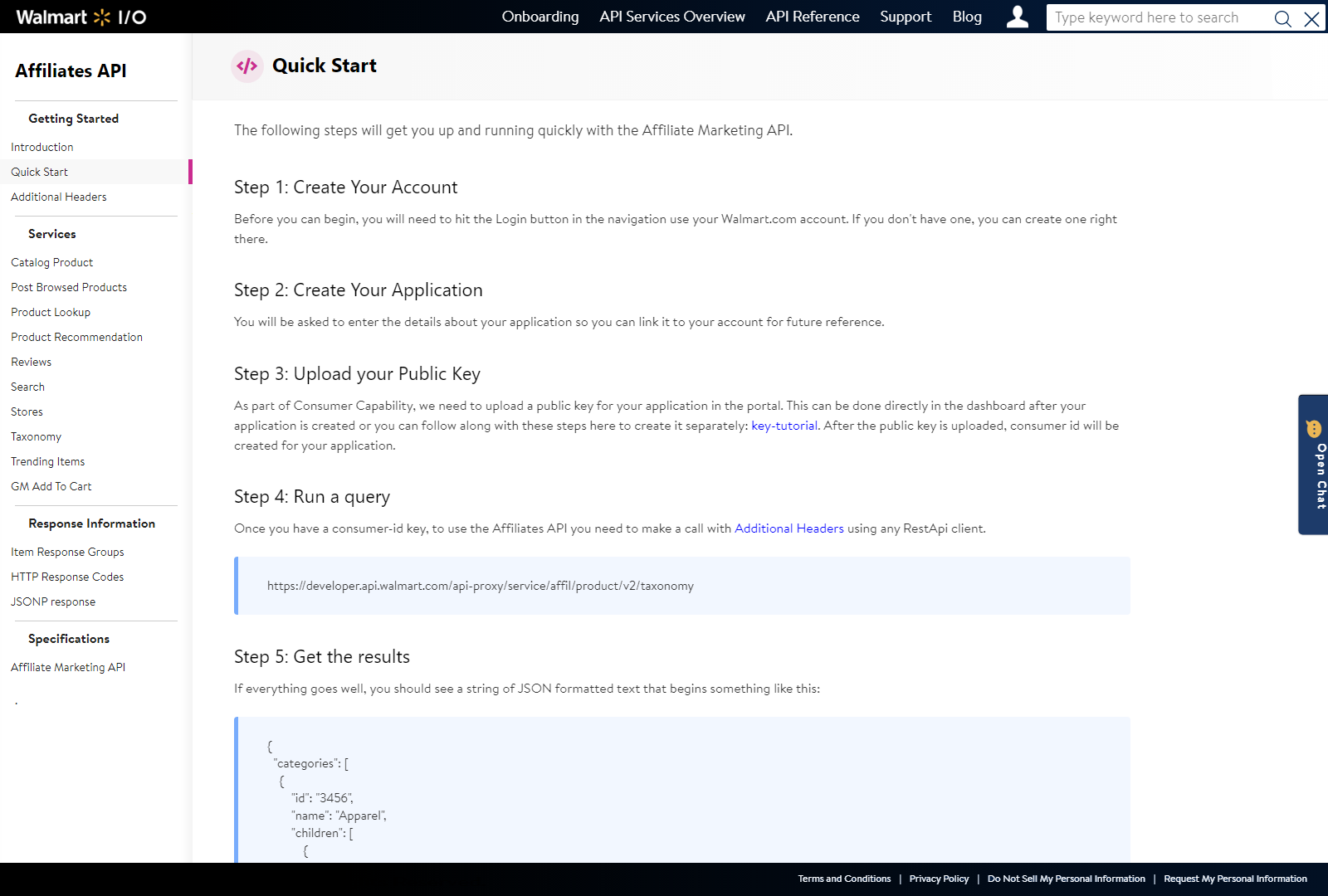This screenshot has width=1328, height=896.
Task: Select Quick Start in sidebar
Action: click(40, 172)
